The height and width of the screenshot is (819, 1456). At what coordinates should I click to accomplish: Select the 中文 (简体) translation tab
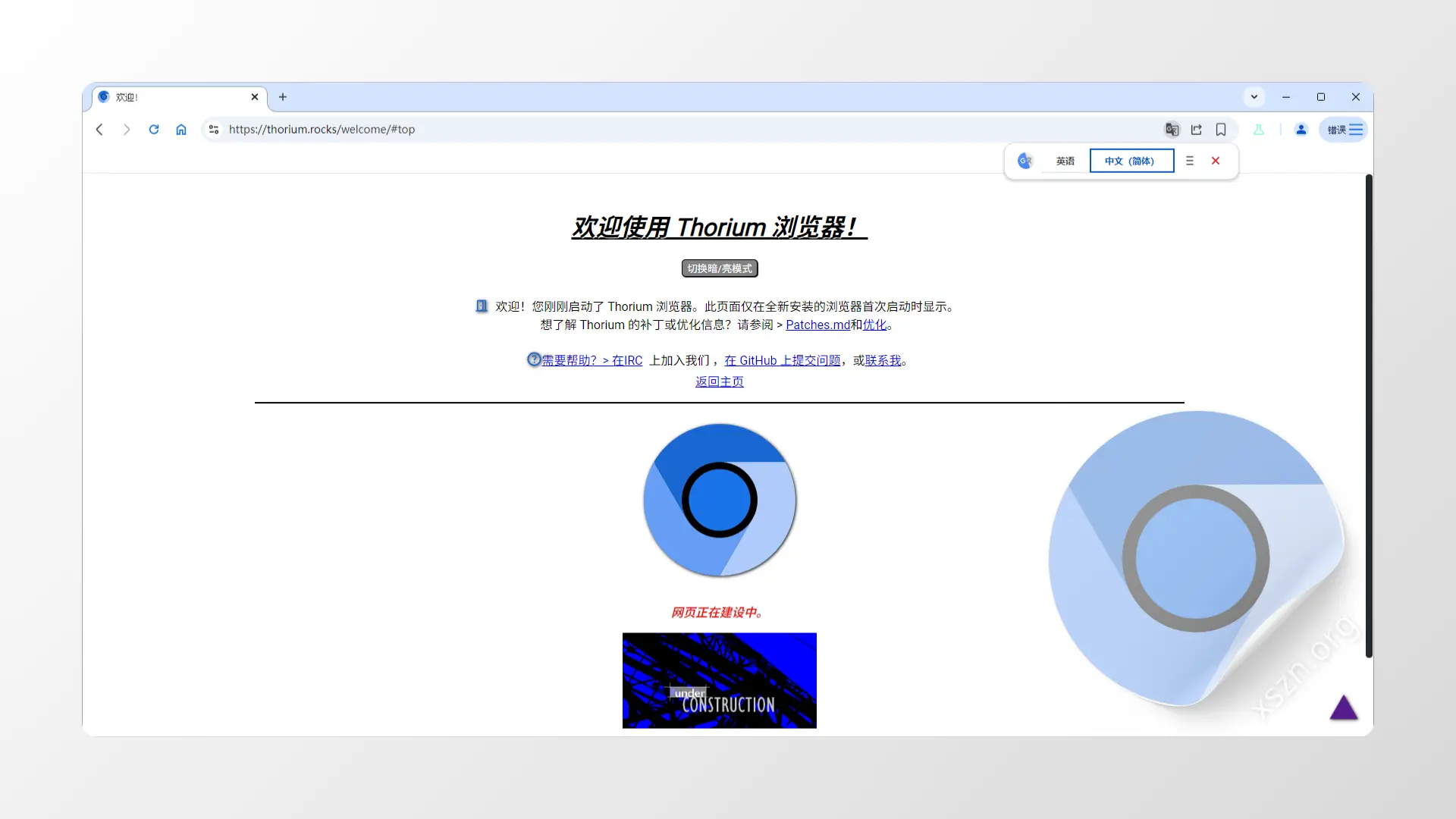tap(1131, 161)
